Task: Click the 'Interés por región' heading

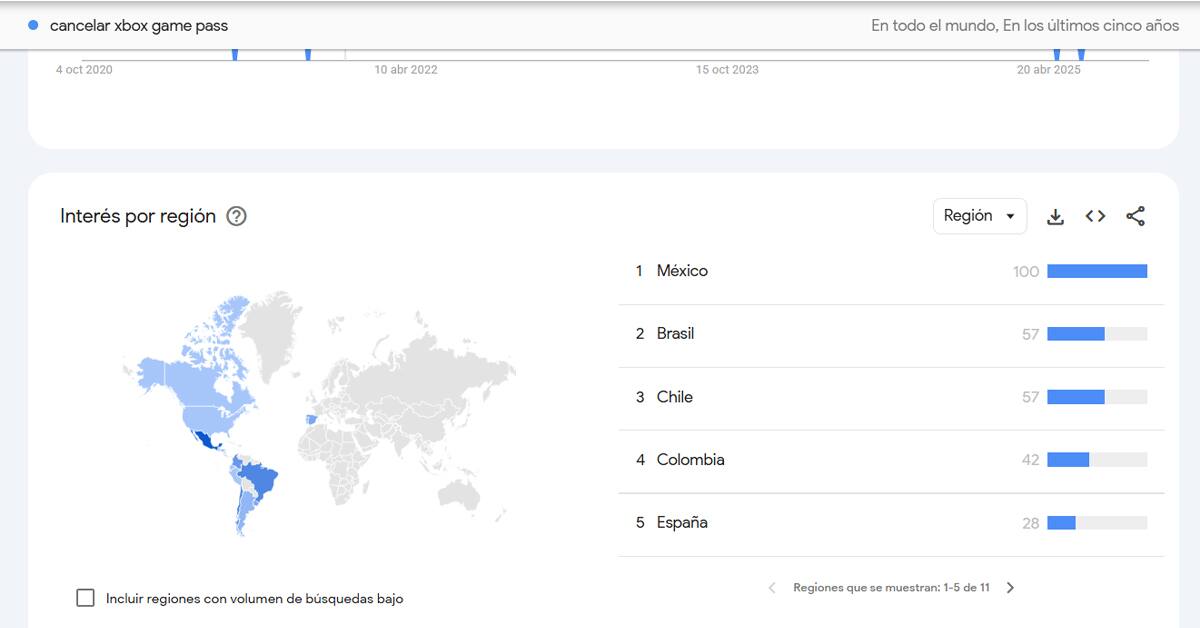Action: (138, 216)
